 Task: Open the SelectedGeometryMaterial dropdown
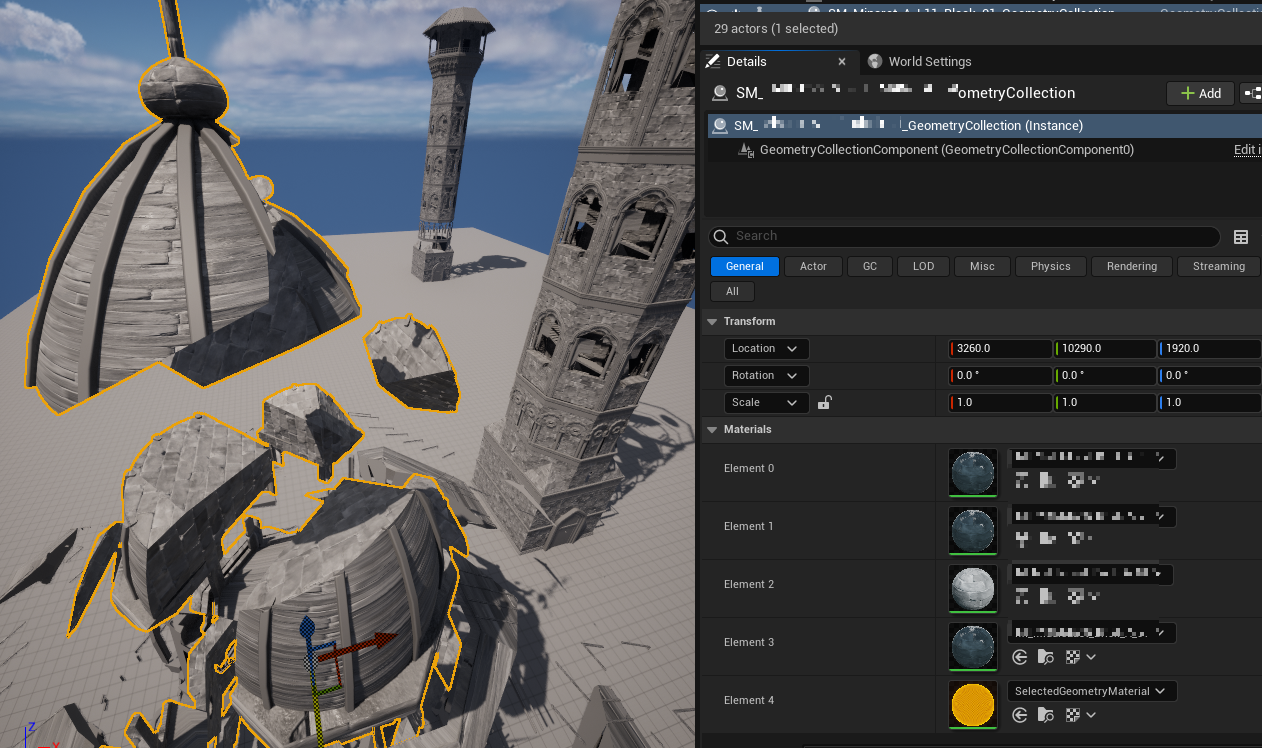click(x=1093, y=691)
